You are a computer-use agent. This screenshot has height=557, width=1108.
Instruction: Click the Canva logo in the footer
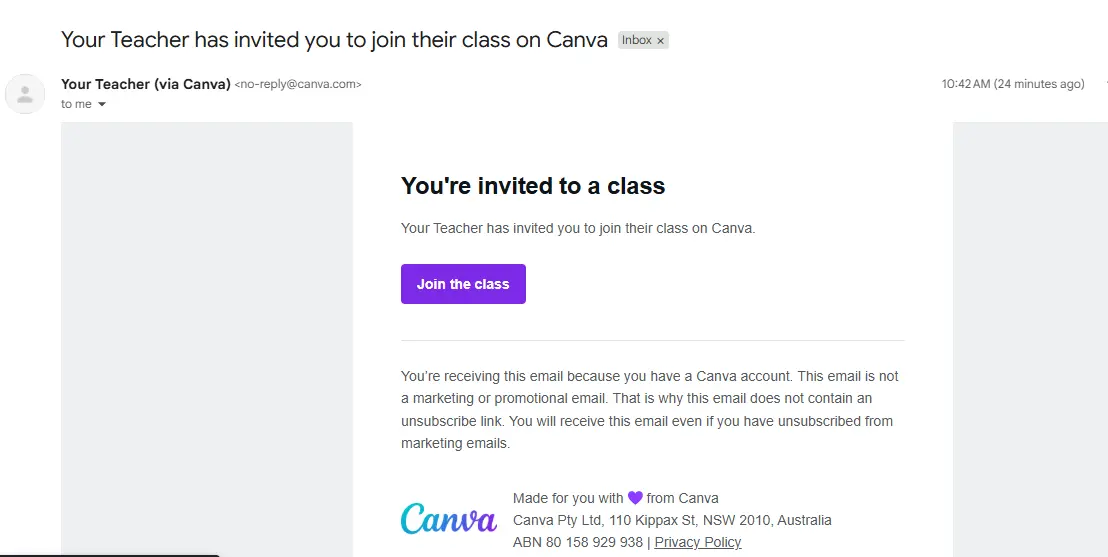pos(449,518)
